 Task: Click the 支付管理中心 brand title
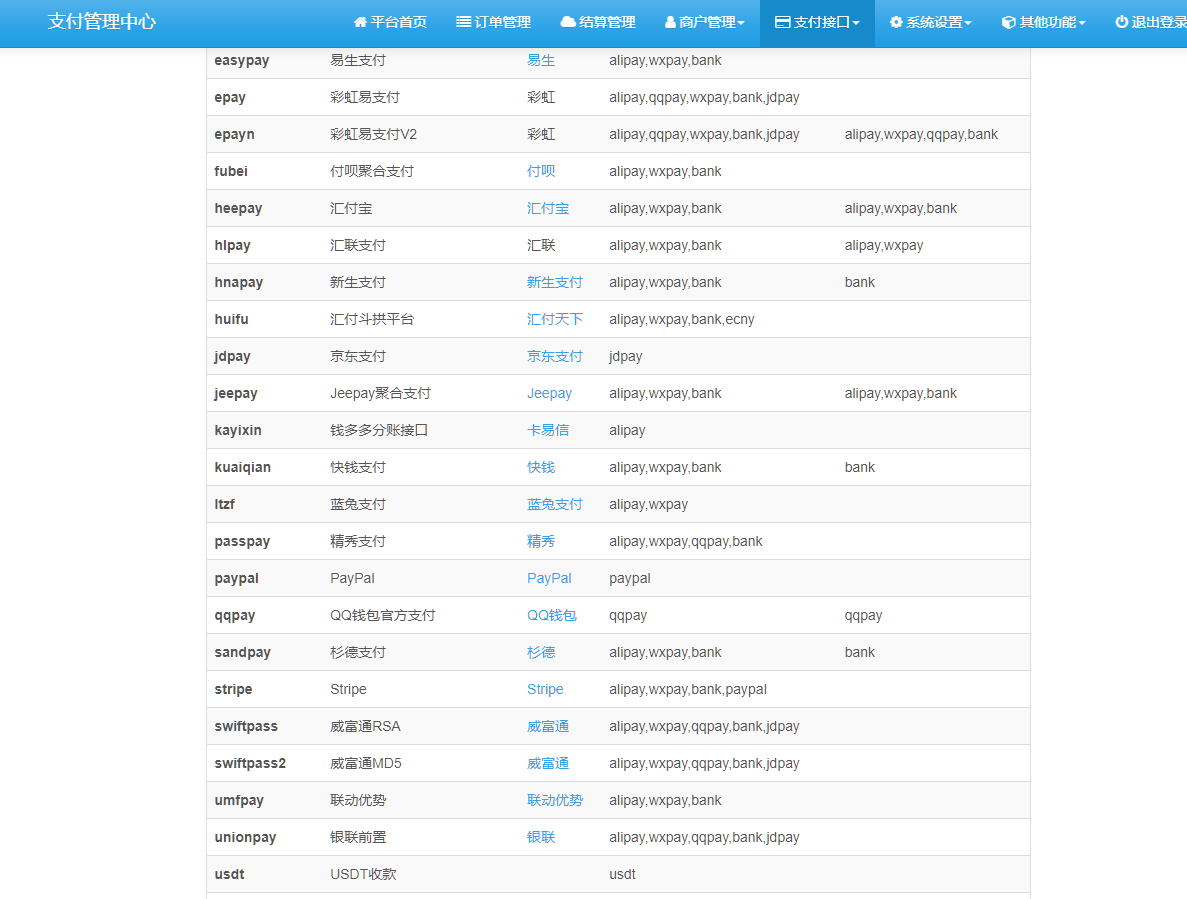pos(101,22)
